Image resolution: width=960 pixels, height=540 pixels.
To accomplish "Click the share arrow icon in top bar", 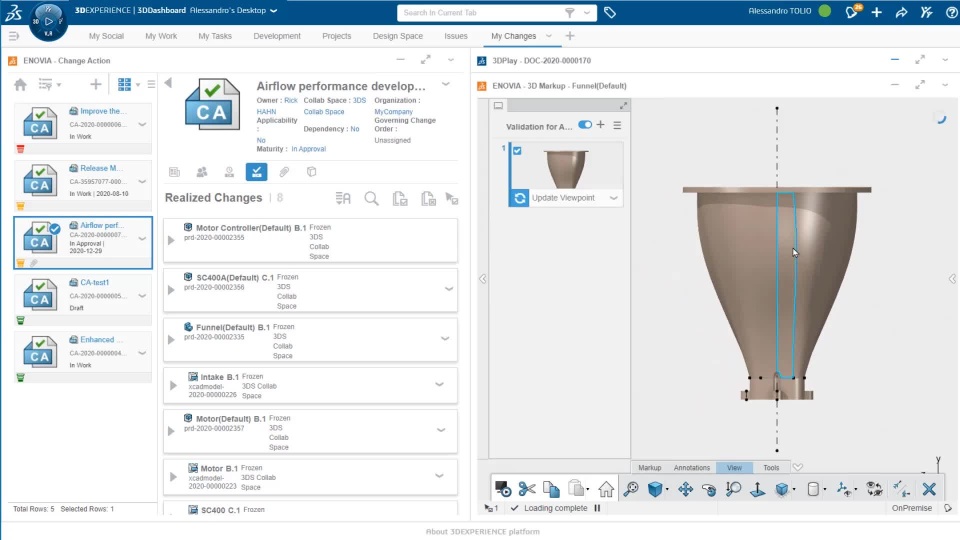I will coord(901,12).
